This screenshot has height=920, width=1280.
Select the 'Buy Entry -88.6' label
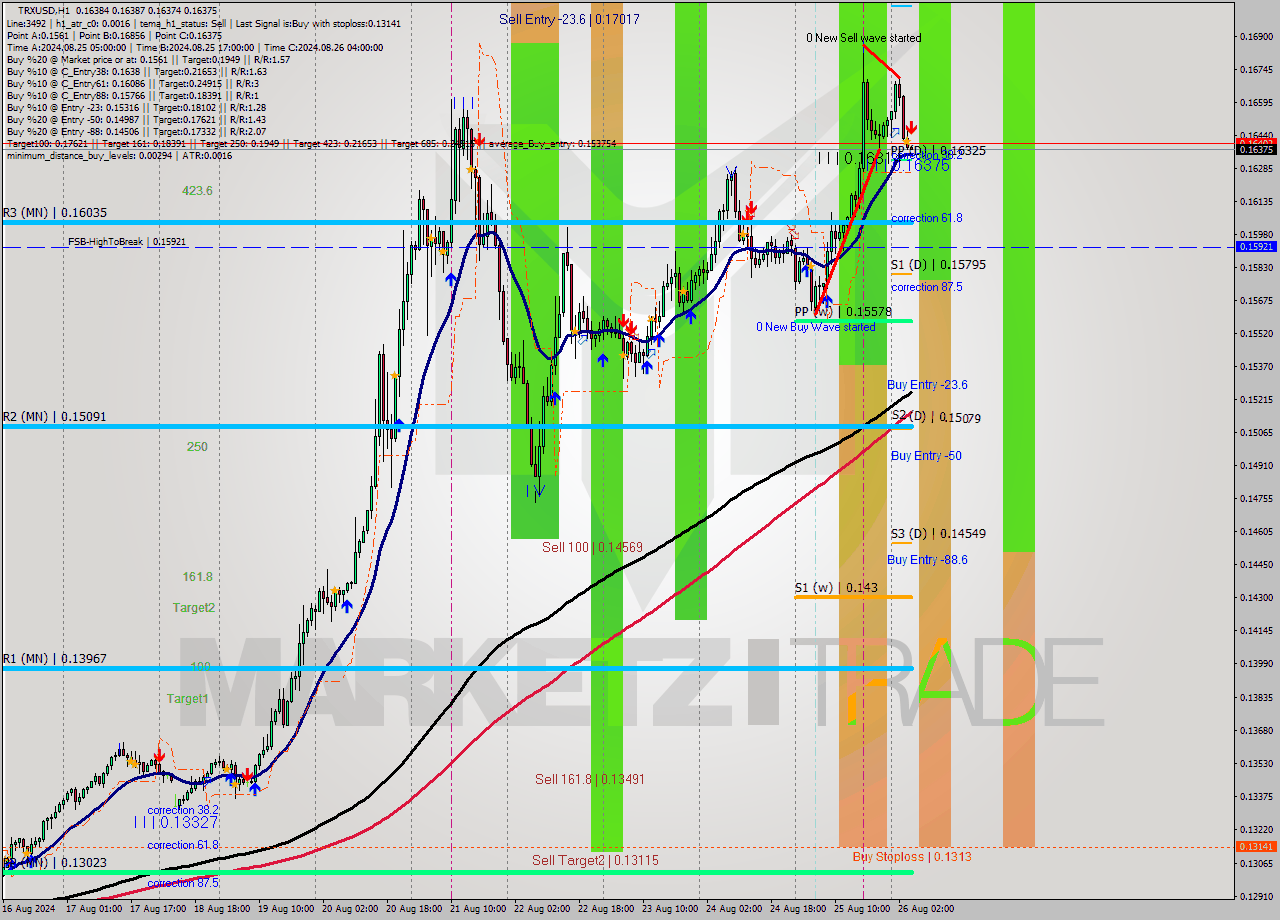927,560
